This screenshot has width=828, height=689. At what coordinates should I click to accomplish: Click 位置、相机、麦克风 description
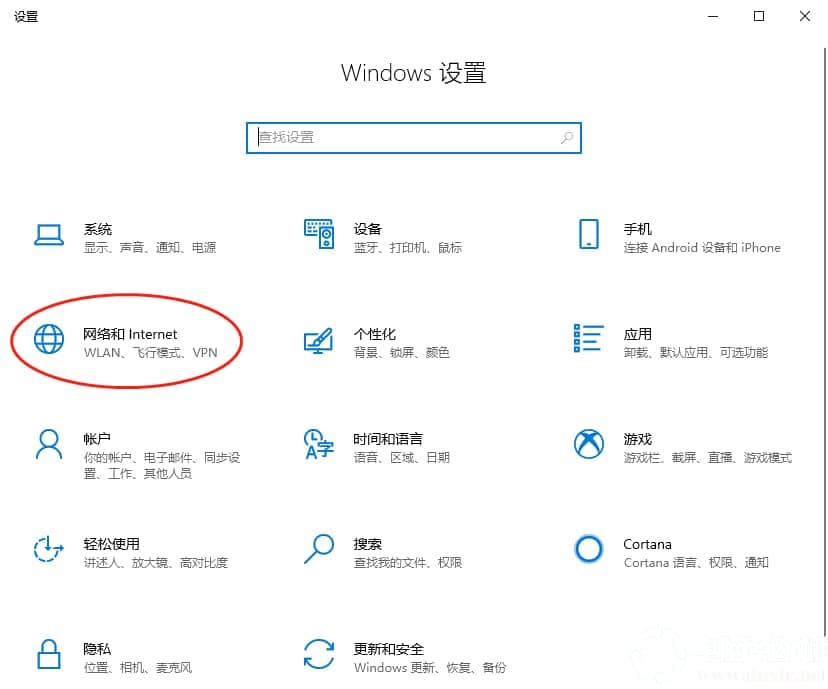[x=138, y=668]
